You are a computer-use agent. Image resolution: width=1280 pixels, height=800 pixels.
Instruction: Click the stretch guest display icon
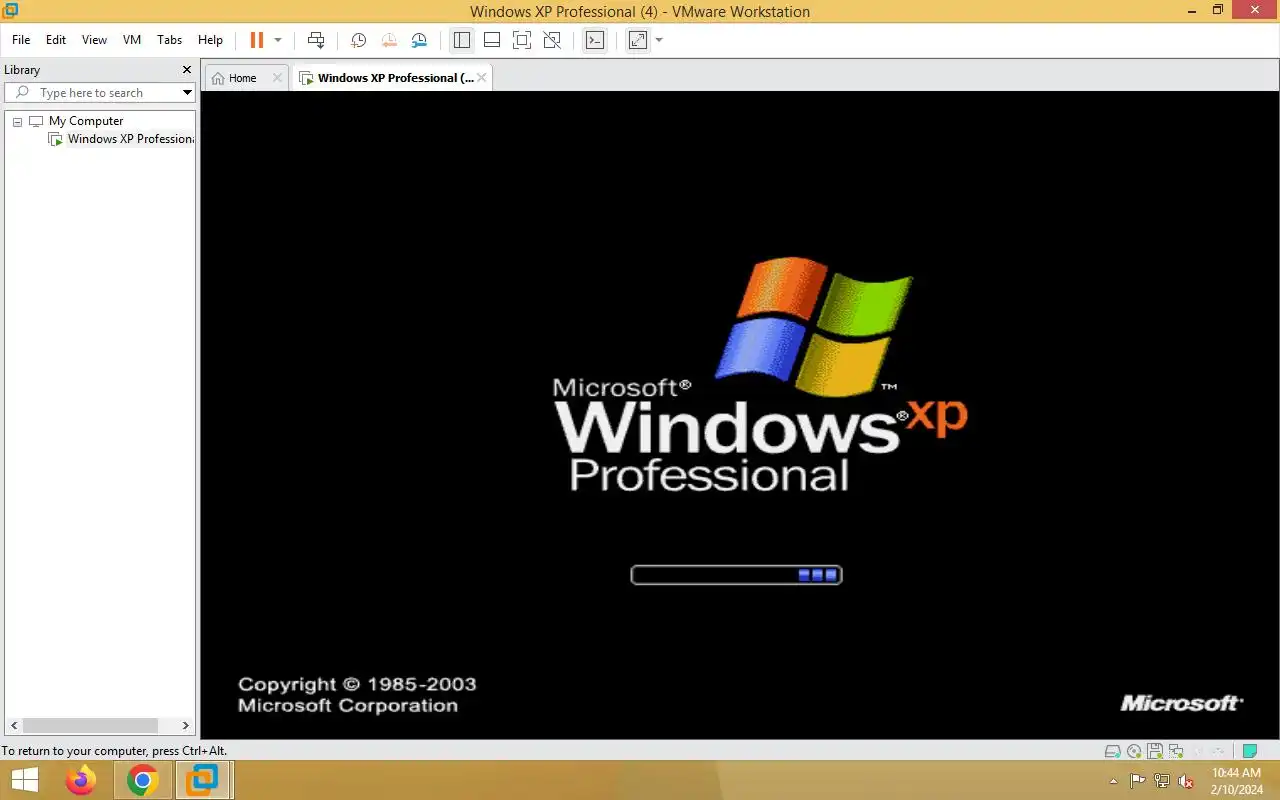coord(638,40)
